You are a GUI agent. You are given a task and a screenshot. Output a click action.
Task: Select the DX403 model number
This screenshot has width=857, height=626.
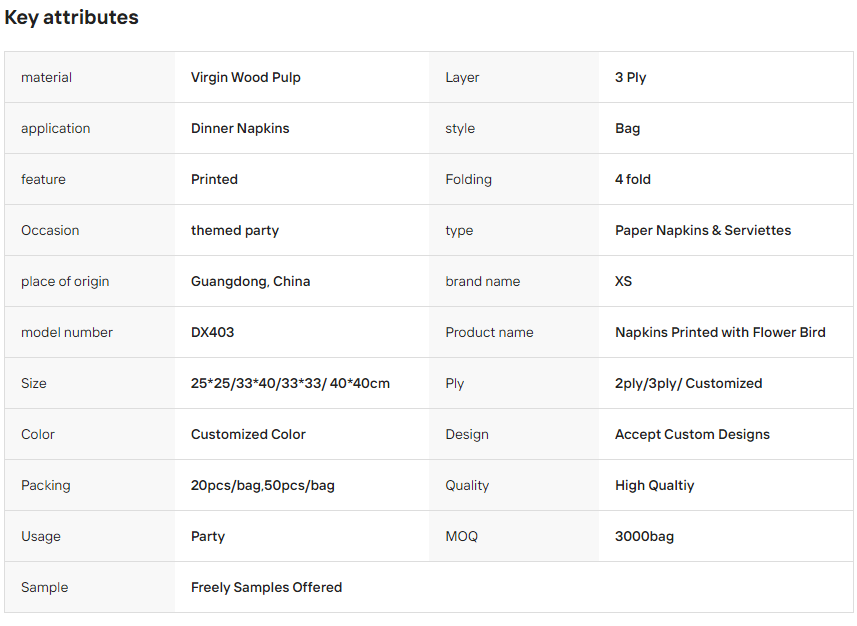pyautogui.click(x=212, y=332)
